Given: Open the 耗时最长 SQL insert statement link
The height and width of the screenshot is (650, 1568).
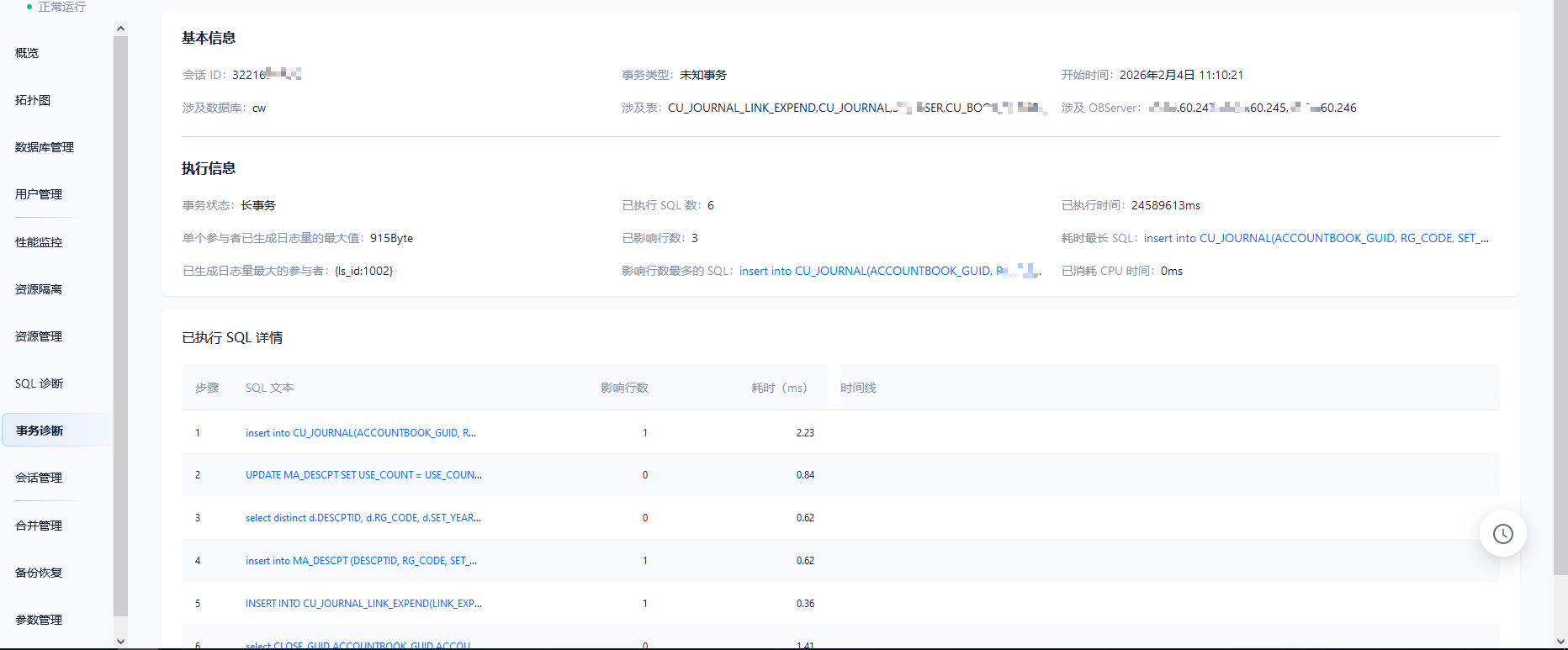Looking at the screenshot, I should (x=1316, y=238).
